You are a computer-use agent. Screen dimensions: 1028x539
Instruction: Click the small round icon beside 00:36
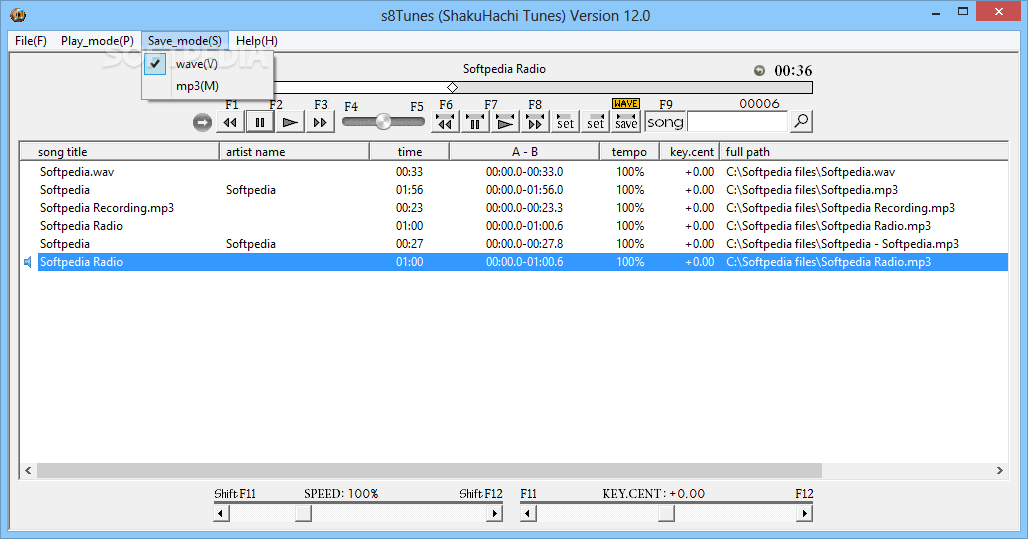point(759,70)
